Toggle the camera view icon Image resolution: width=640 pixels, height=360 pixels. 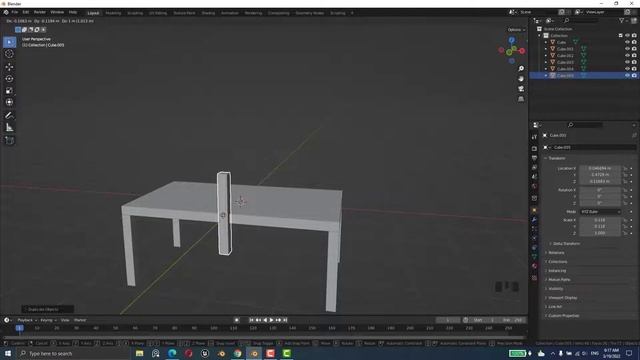tap(521, 89)
